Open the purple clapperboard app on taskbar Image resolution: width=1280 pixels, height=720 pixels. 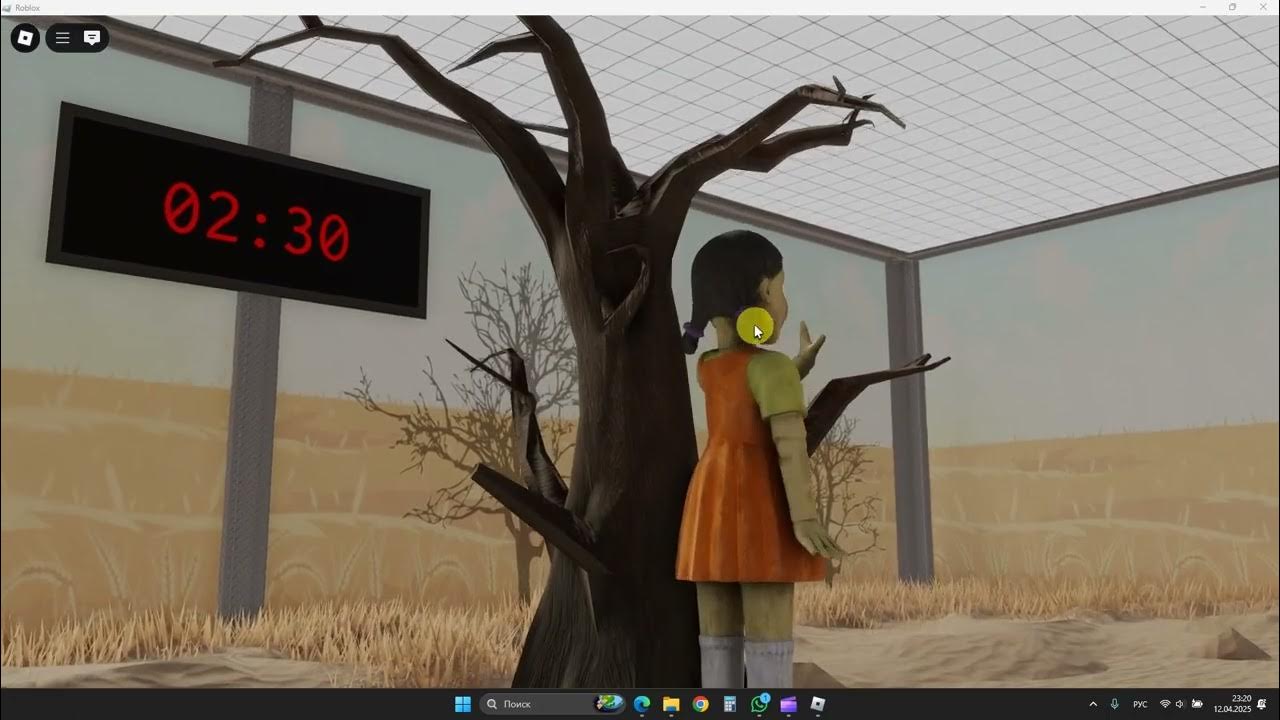788,704
